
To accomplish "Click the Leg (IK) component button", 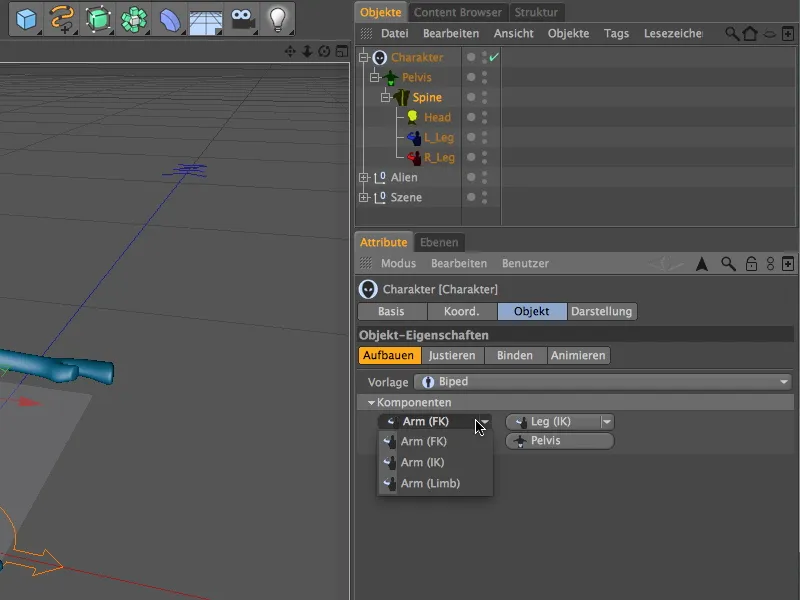I will [553, 422].
